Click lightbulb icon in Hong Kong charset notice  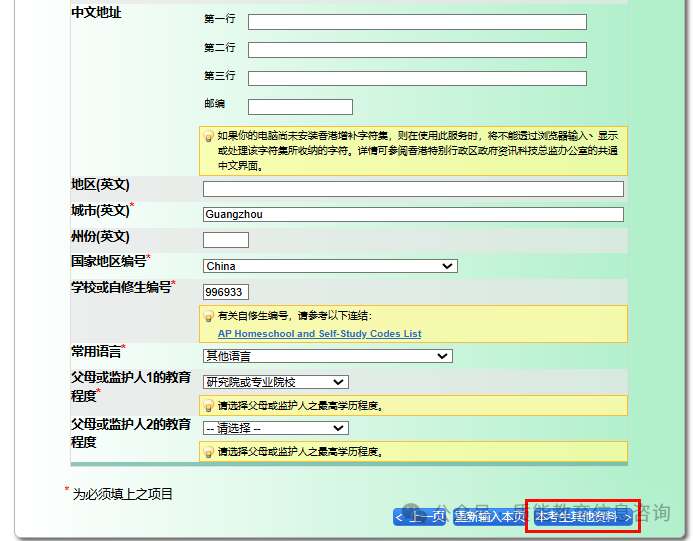tap(208, 136)
